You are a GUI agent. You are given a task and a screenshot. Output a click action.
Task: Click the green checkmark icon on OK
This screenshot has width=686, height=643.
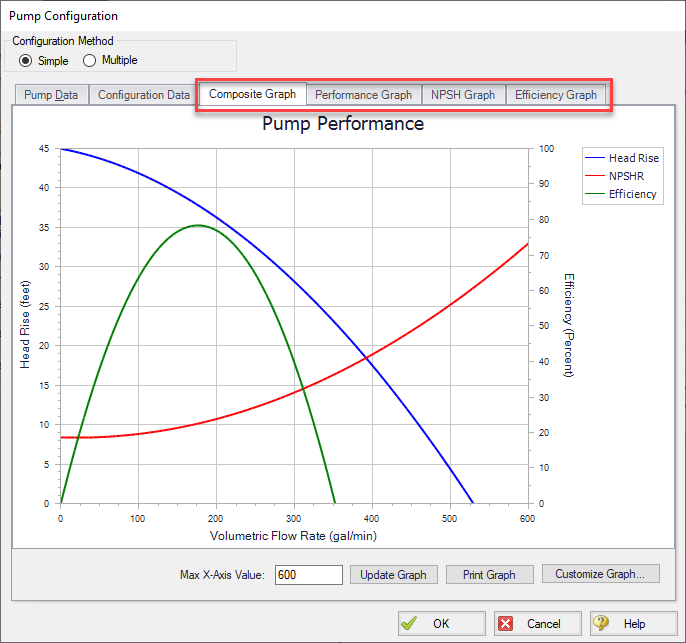coord(409,623)
